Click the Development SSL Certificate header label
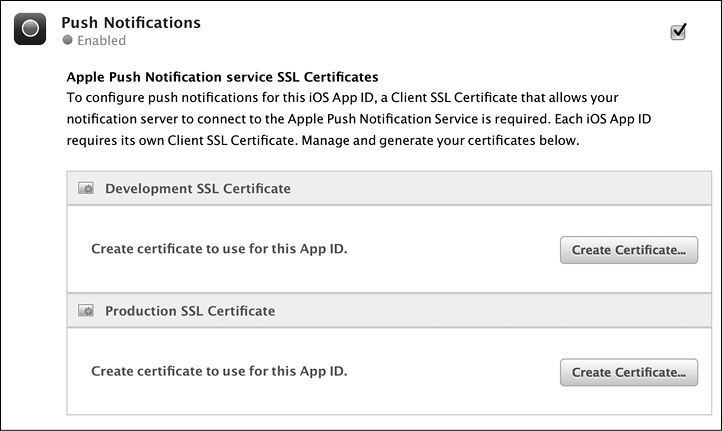 [x=198, y=188]
